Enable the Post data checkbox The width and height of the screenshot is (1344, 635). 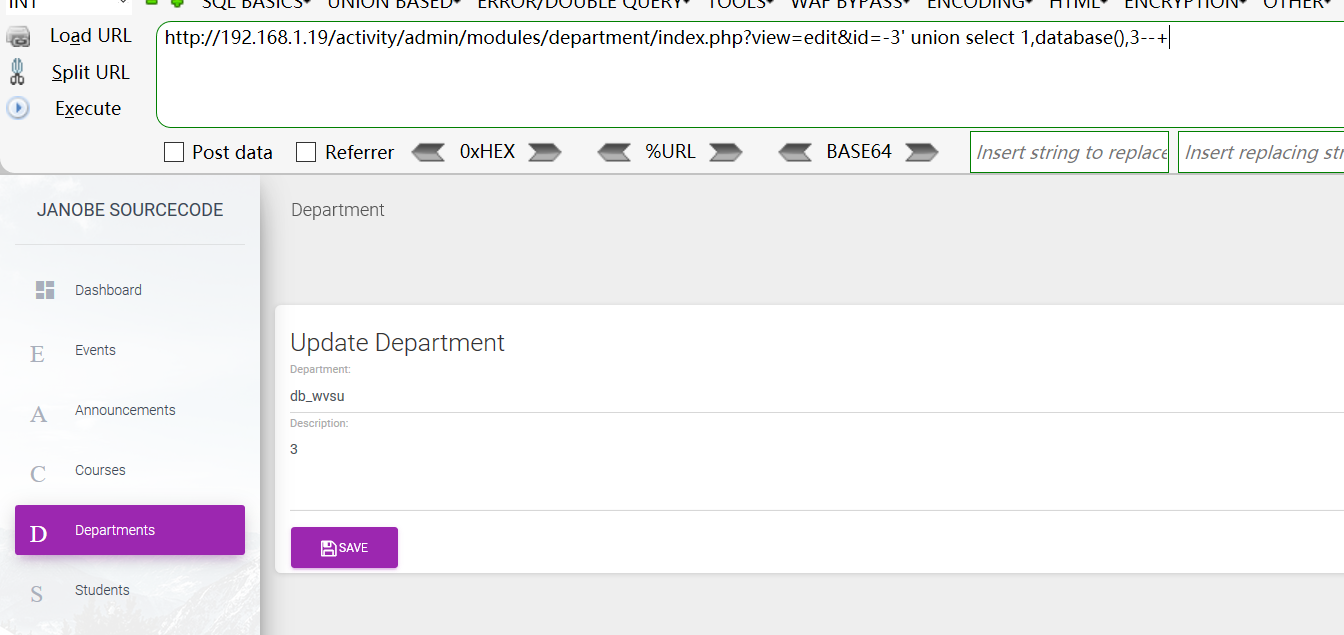point(174,152)
